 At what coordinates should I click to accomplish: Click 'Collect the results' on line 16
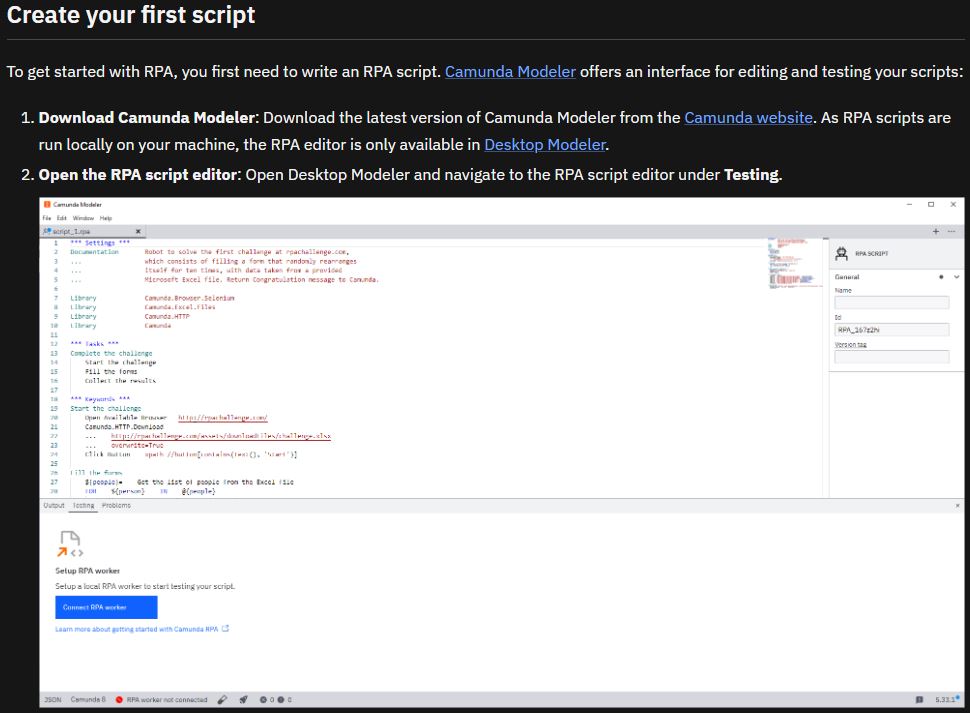click(121, 381)
